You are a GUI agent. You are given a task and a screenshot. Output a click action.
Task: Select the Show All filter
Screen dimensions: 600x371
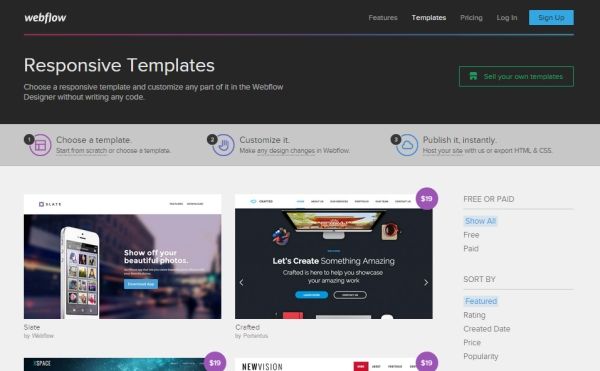(x=480, y=221)
